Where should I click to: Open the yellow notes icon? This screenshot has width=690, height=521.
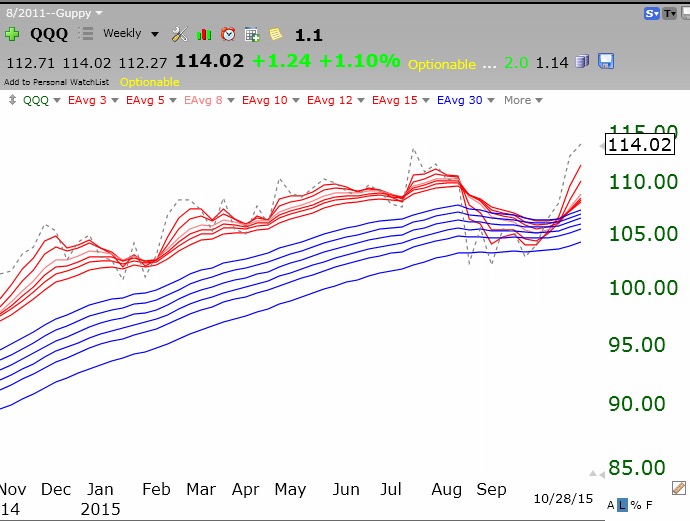coord(275,34)
